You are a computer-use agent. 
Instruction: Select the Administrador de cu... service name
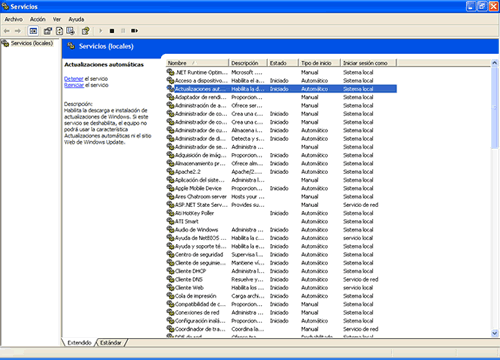click(201, 130)
